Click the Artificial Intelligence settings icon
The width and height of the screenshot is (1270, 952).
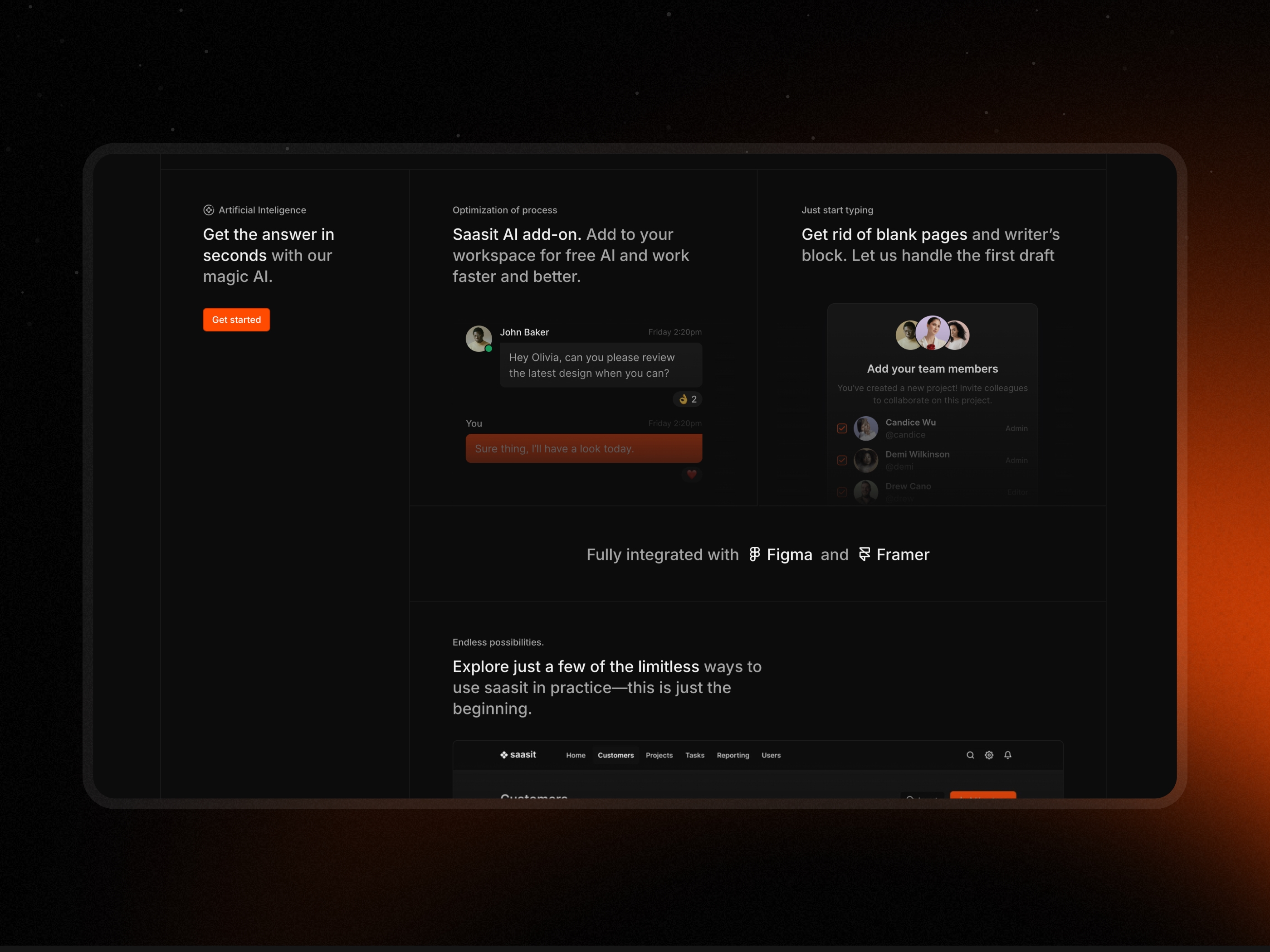pos(208,210)
